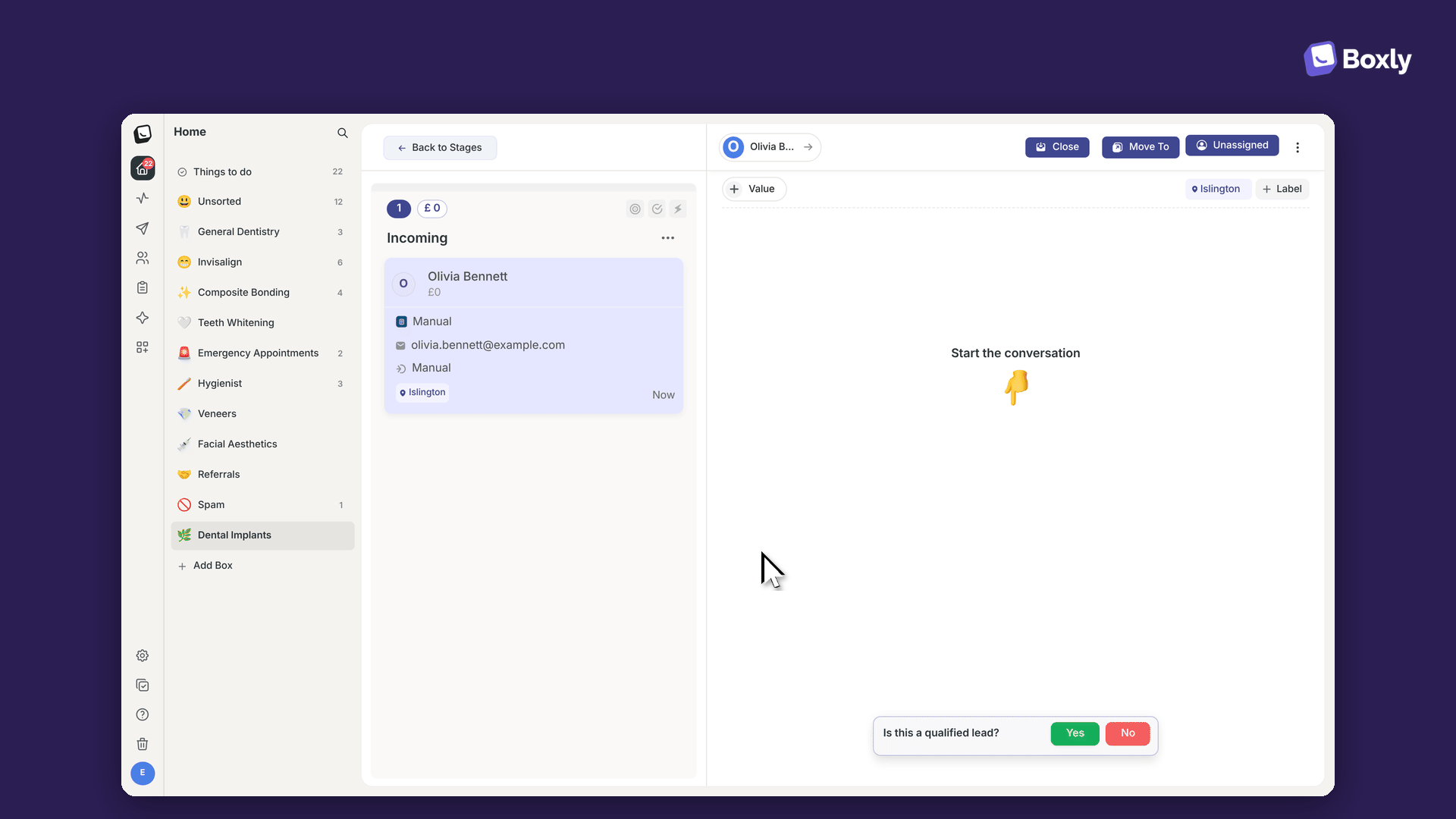This screenshot has height=819, width=1456.
Task: Open the sparkle AI icon in sidebar
Action: [x=143, y=318]
